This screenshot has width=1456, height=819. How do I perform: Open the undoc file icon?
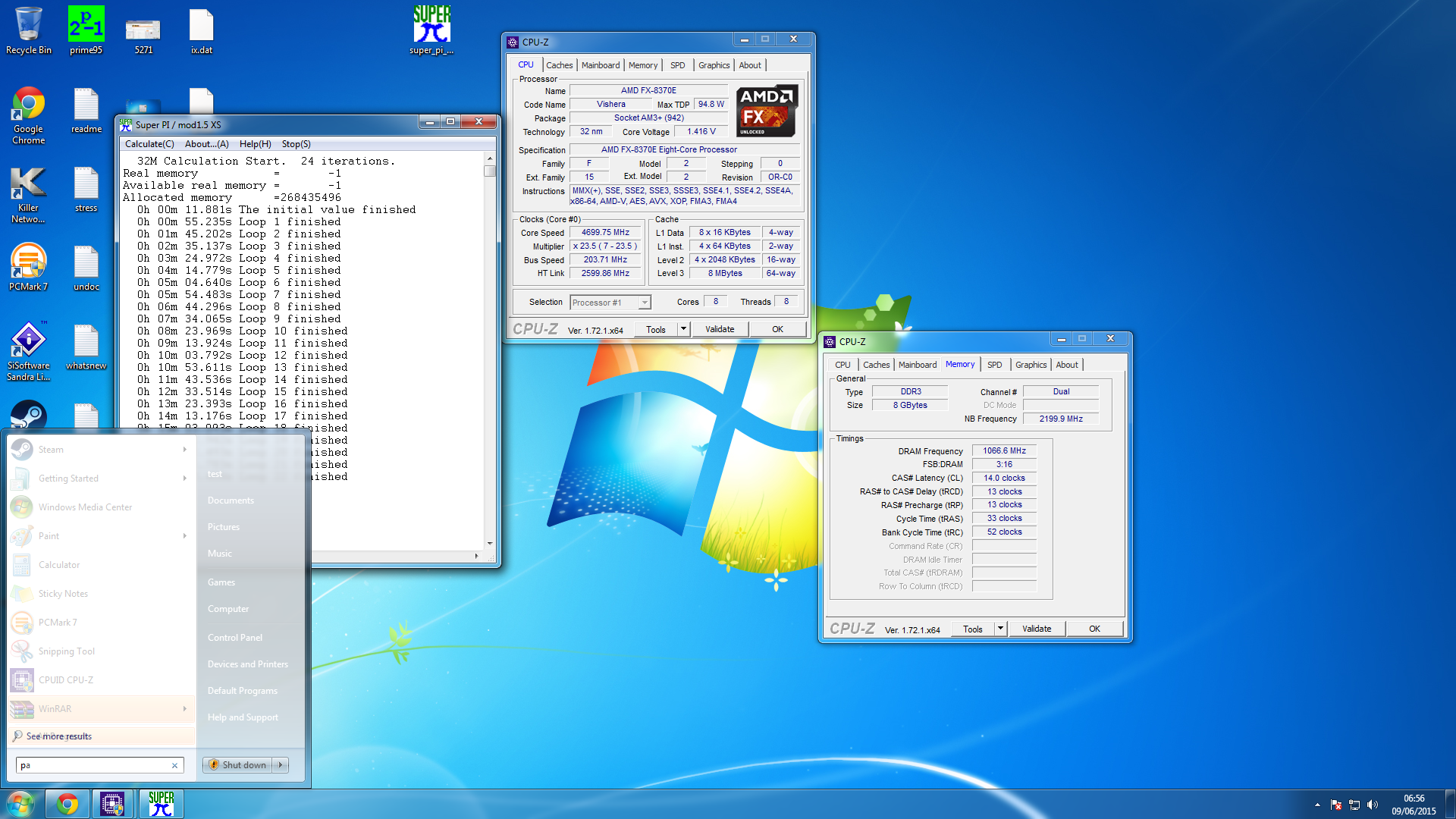click(x=86, y=268)
